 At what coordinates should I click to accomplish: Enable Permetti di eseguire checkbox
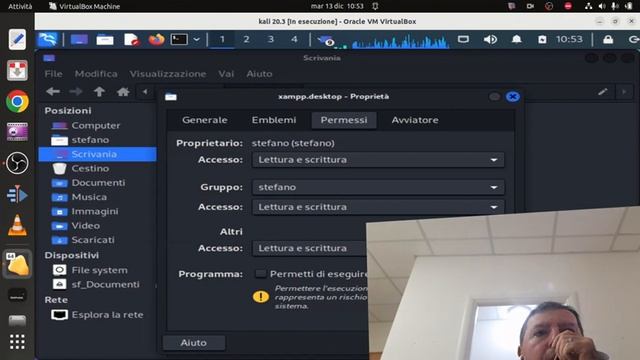[260, 273]
